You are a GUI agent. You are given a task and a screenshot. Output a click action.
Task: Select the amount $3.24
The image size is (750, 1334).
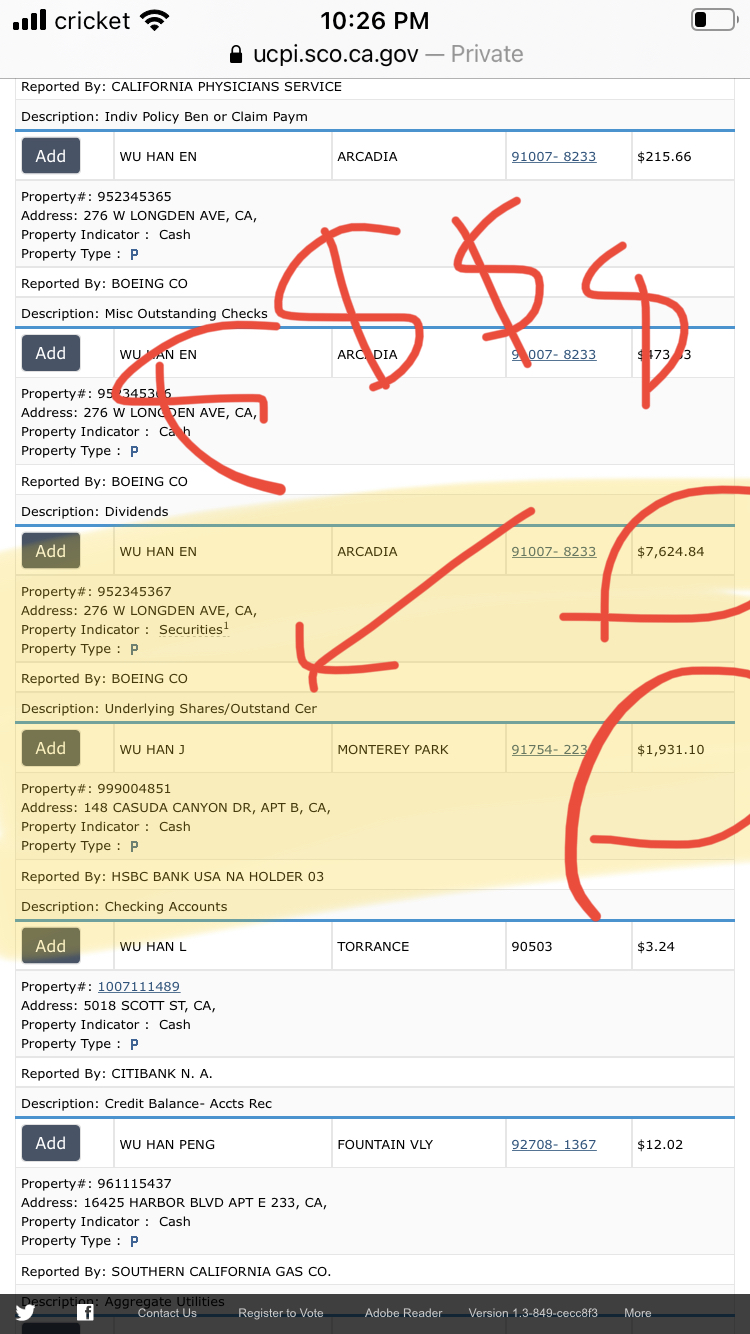pyautogui.click(x=656, y=947)
